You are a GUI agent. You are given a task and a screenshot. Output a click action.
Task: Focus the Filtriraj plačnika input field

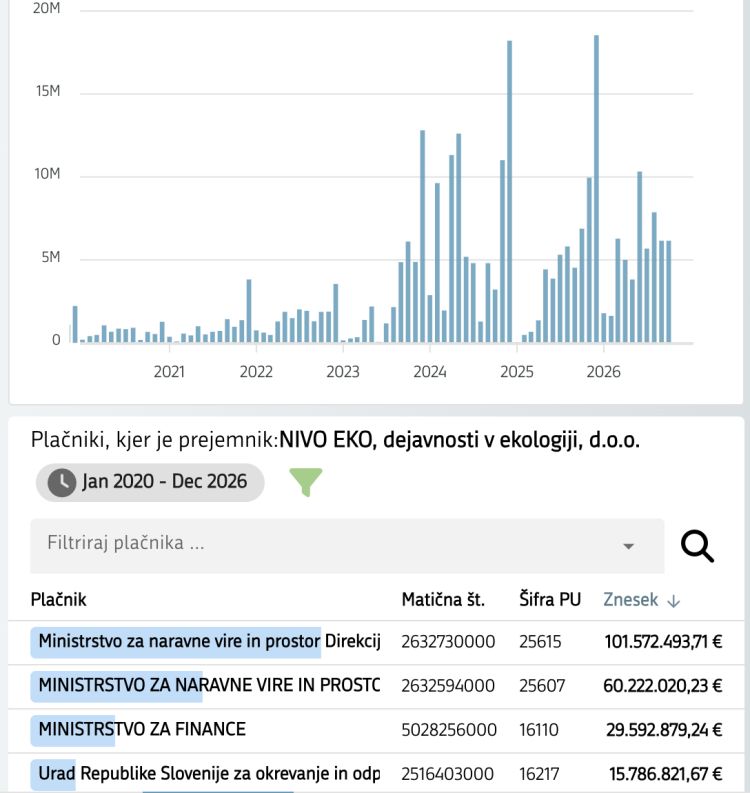coord(347,546)
